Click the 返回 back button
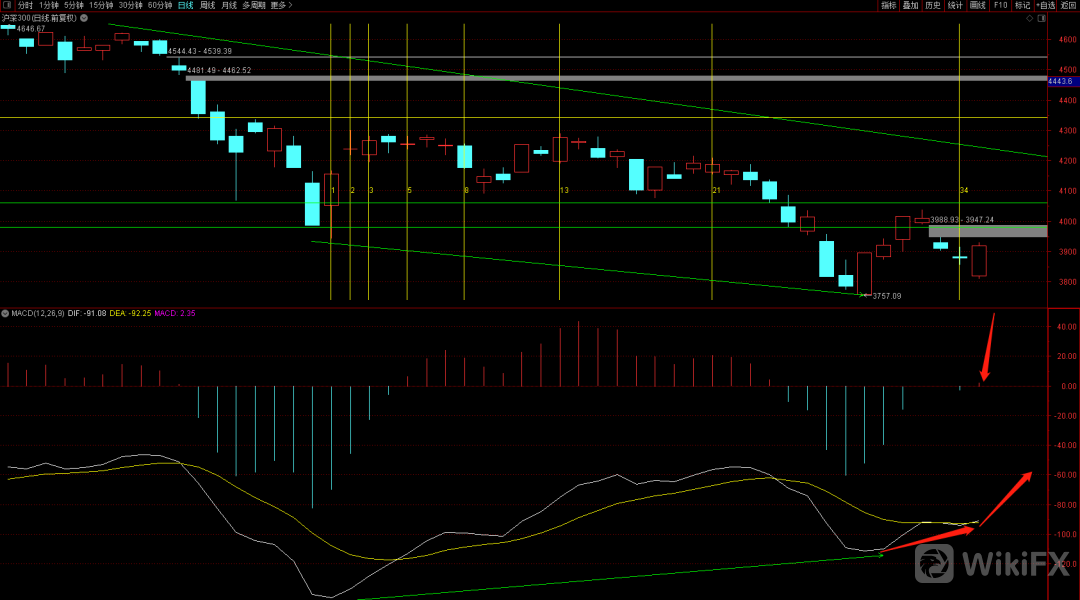The image size is (1080, 600). click(x=1069, y=5)
